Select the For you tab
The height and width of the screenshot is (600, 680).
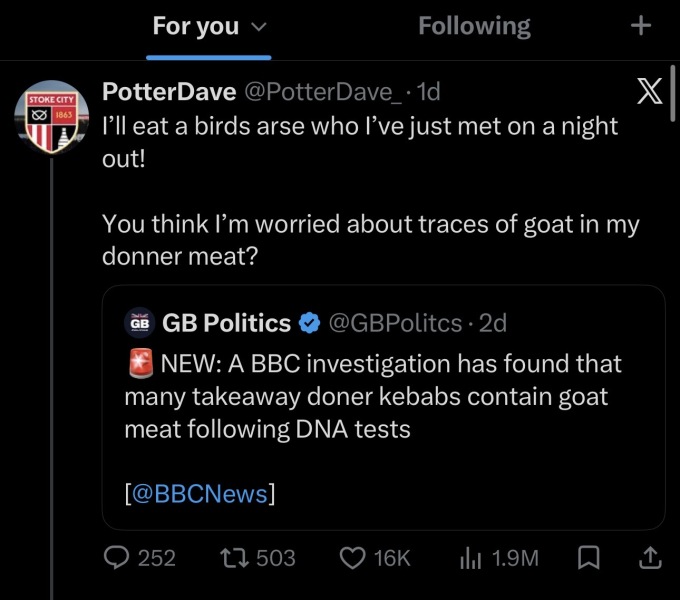pyautogui.click(x=196, y=26)
